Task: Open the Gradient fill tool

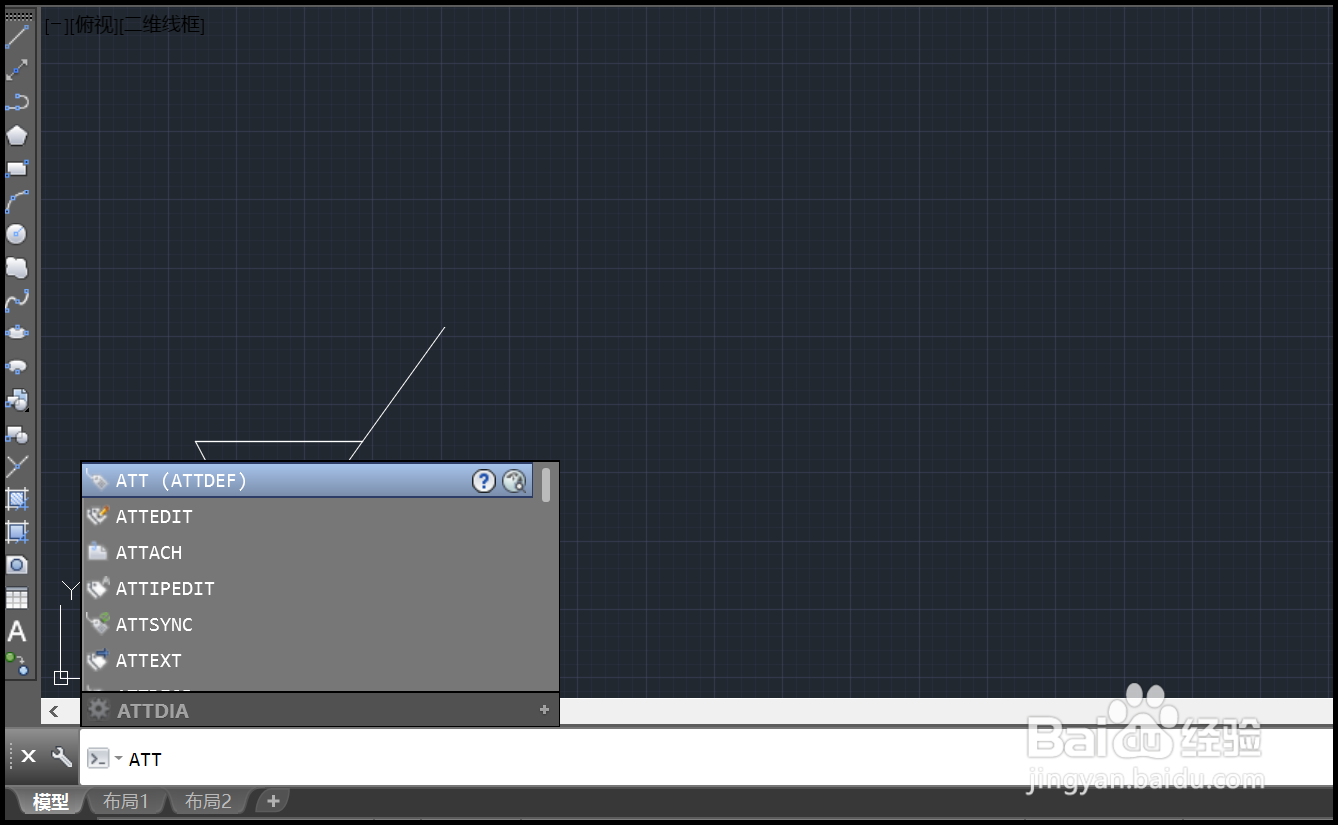Action: (x=17, y=532)
